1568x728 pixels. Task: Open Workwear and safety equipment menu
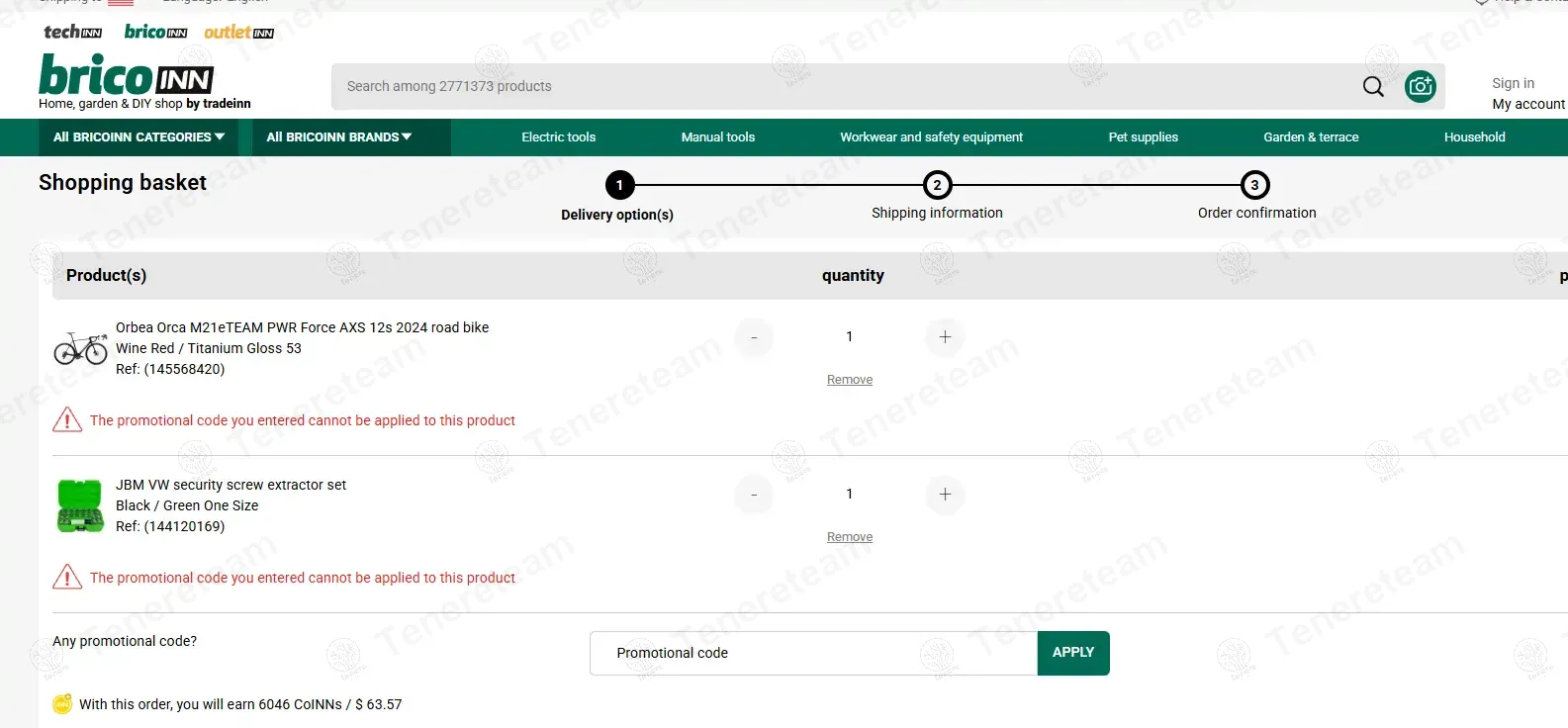932,137
